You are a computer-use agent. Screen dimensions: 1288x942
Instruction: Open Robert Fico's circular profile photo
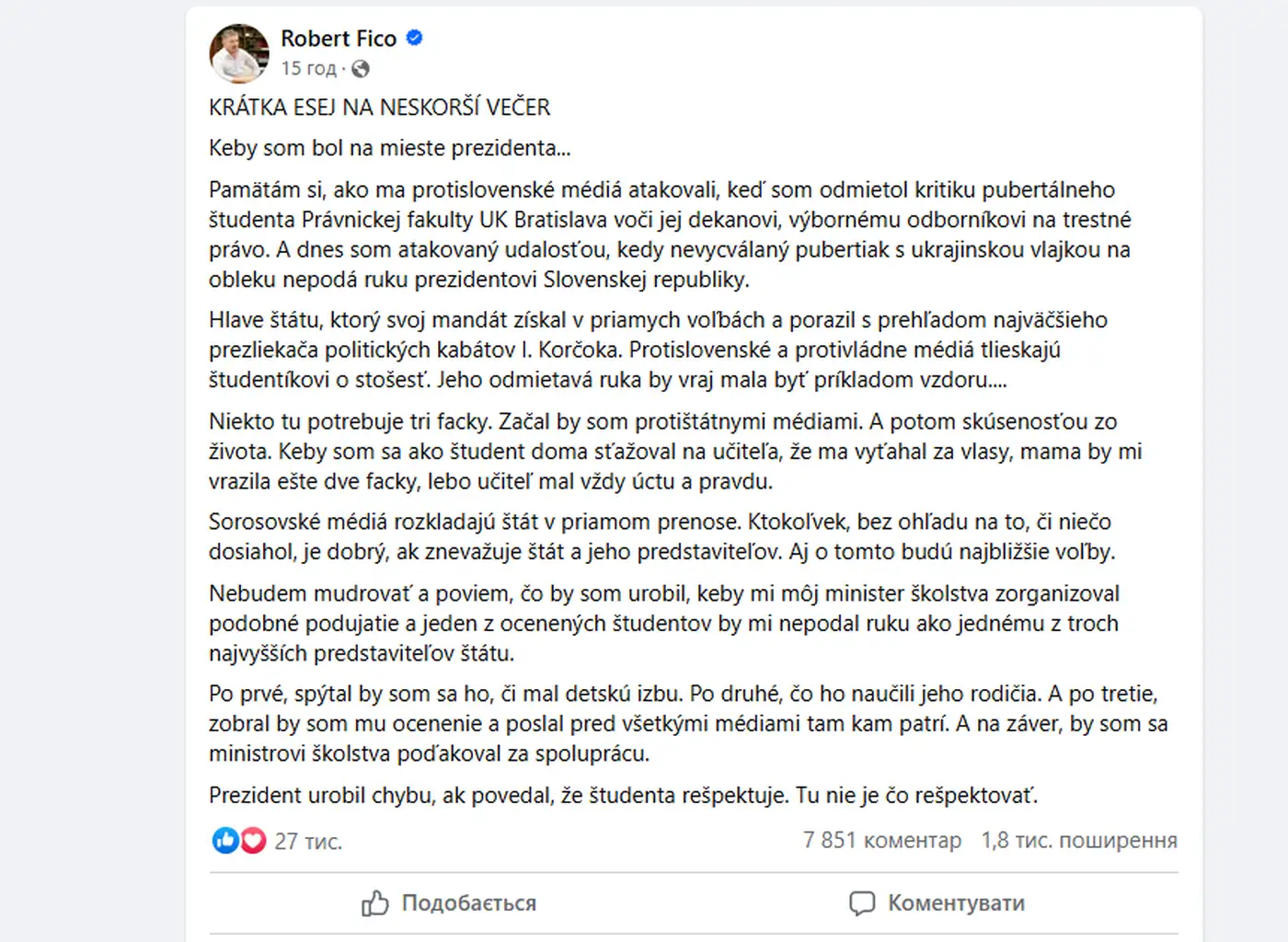coord(237,52)
